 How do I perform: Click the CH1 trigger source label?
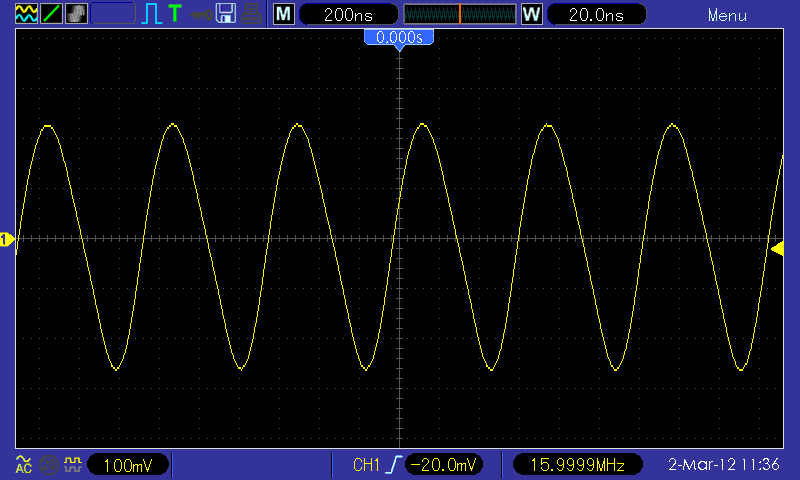(x=366, y=465)
